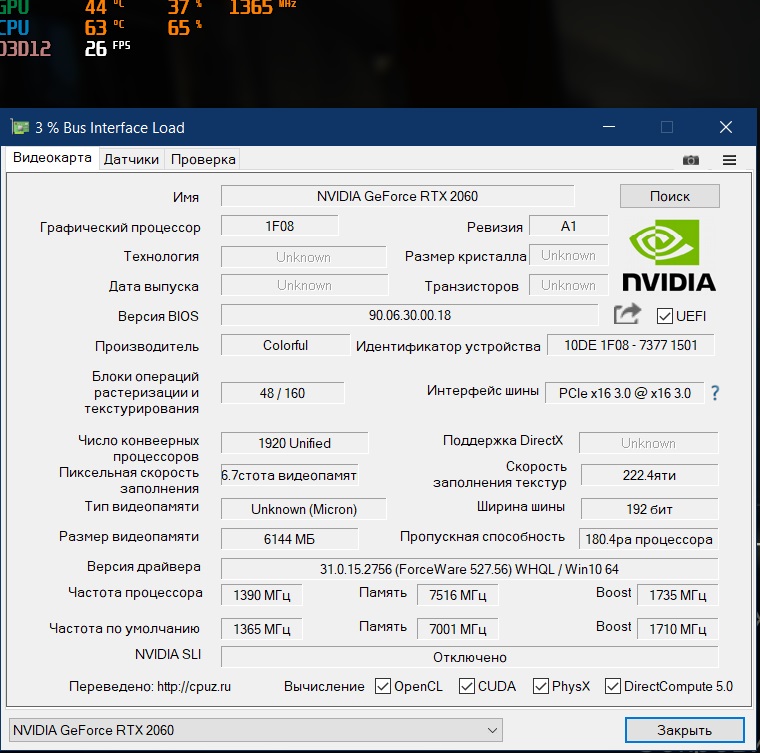Click the GPU field 1F08
The image size is (760, 753).
(x=280, y=226)
